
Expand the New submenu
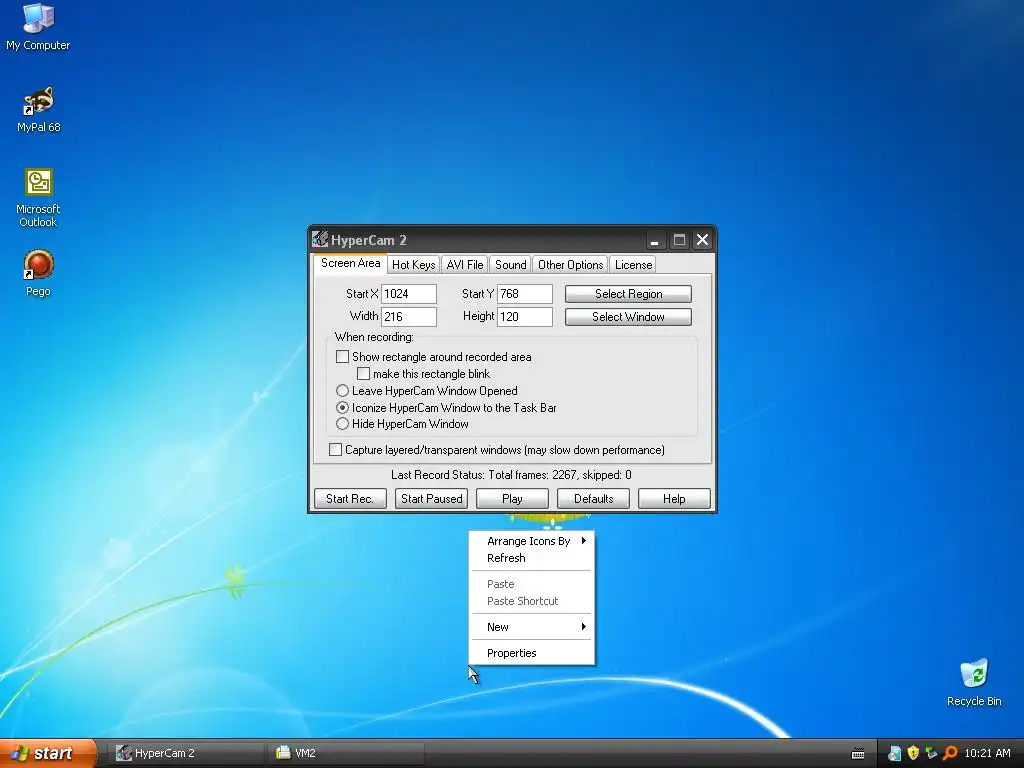click(x=532, y=627)
